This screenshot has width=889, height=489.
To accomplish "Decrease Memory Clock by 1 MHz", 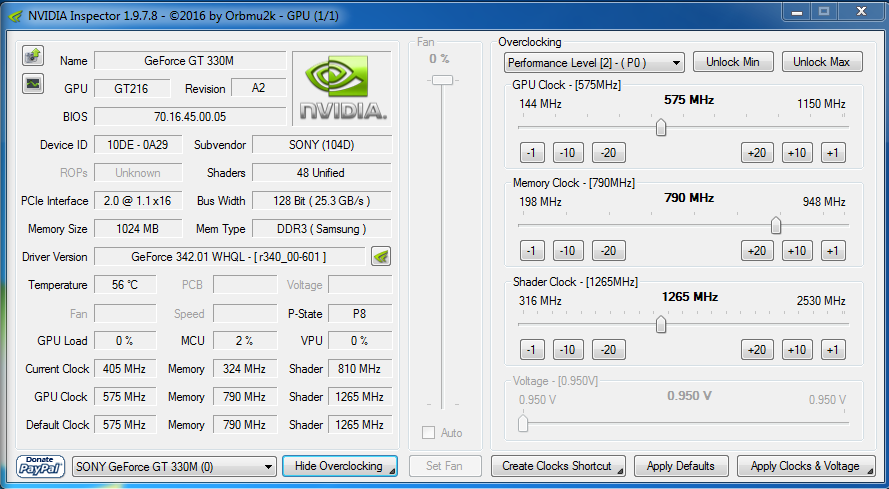I will [x=531, y=251].
